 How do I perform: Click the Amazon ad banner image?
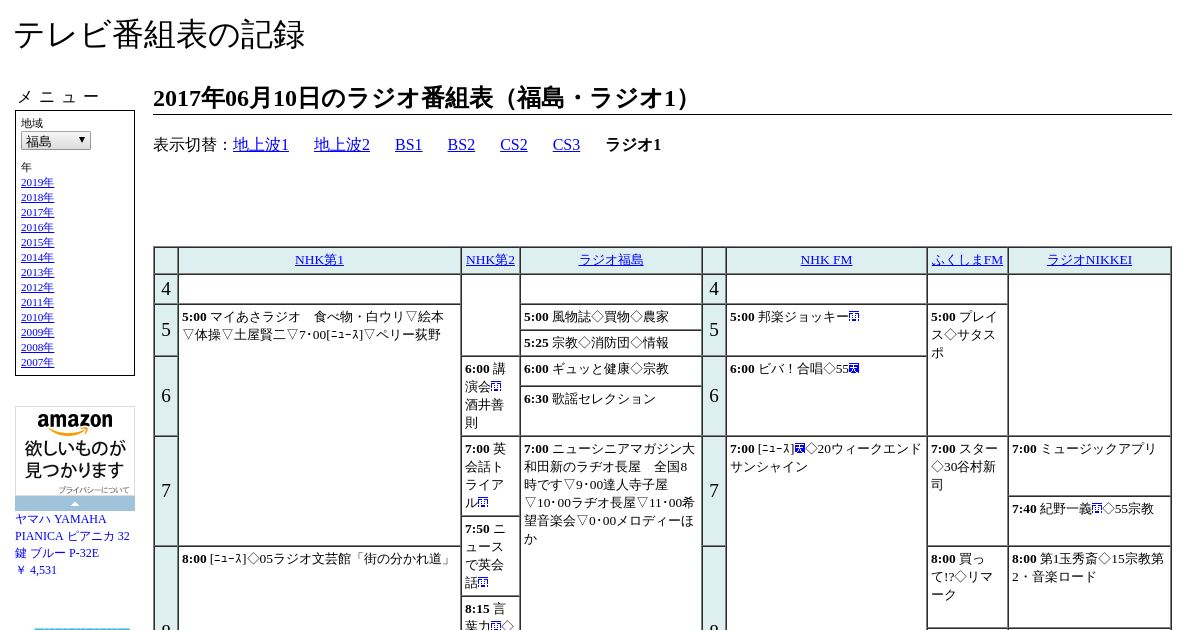(x=75, y=450)
